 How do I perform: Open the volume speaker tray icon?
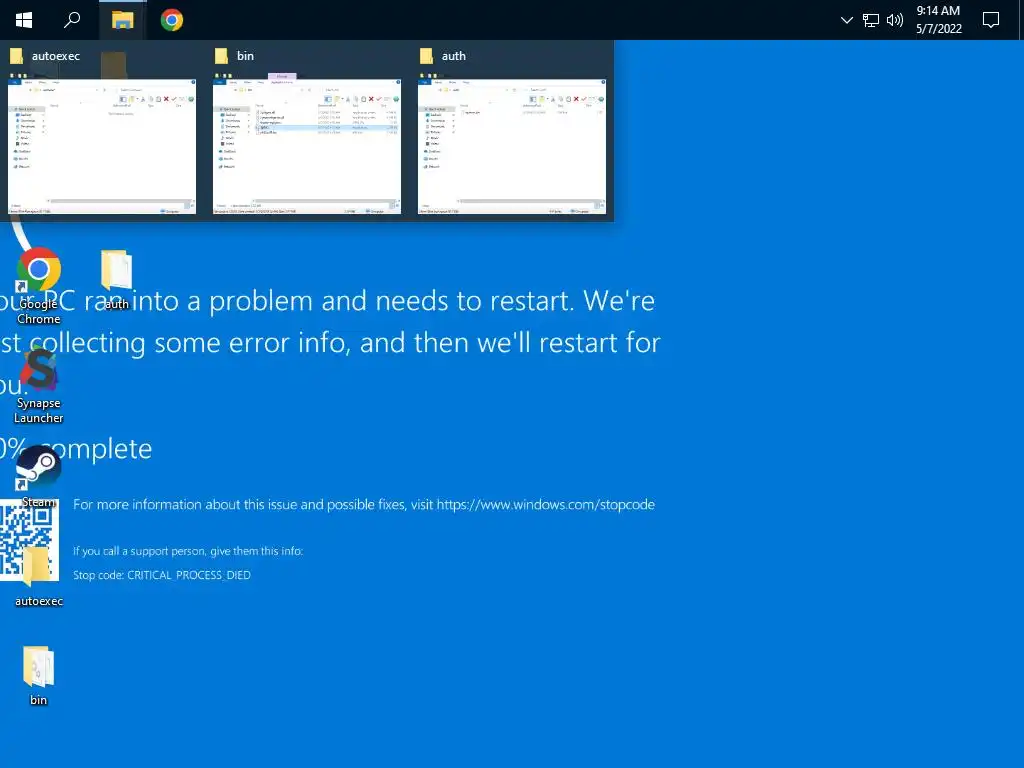click(895, 20)
